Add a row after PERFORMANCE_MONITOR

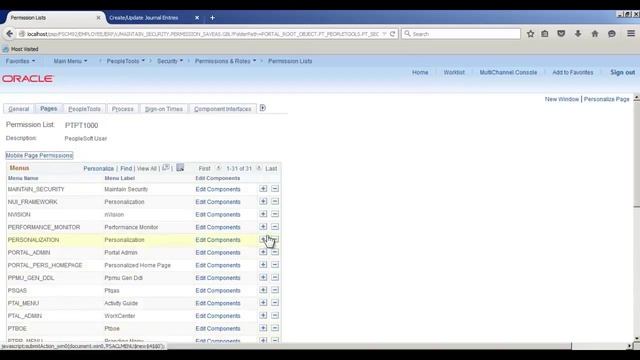263,227
